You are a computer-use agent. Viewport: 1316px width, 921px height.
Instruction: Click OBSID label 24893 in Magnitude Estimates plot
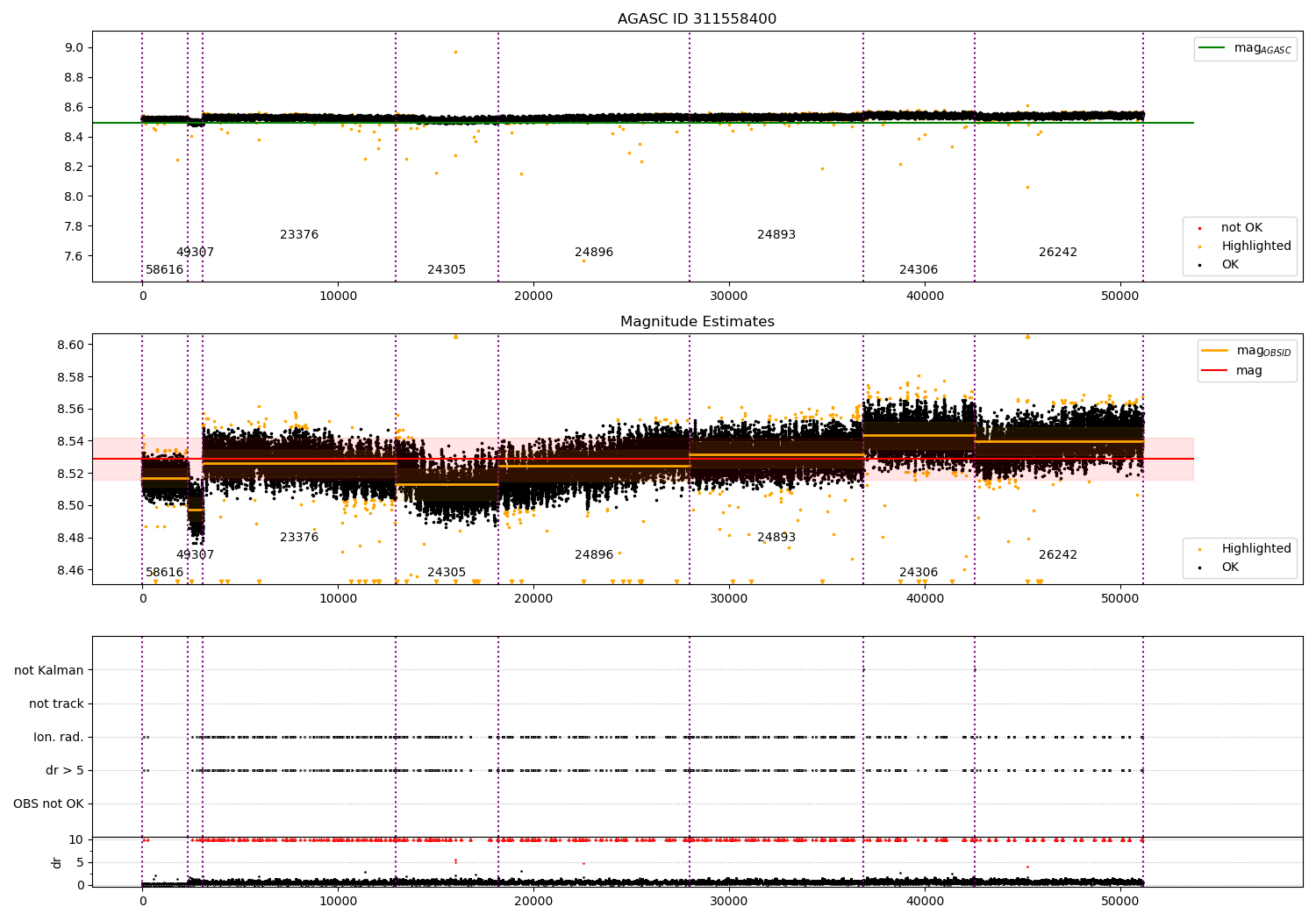tap(776, 538)
